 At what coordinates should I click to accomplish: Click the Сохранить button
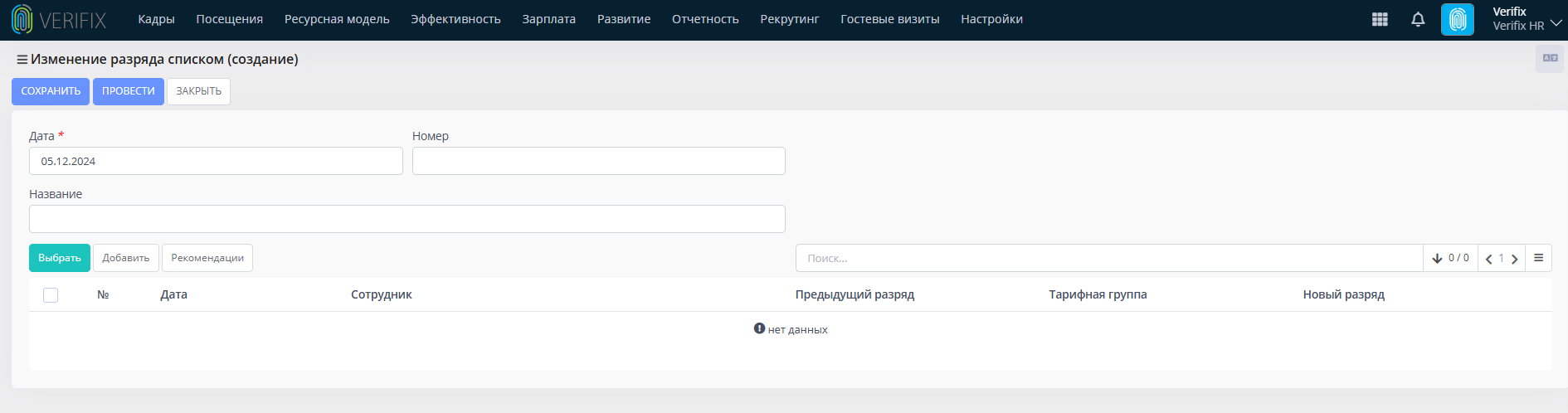pos(51,91)
